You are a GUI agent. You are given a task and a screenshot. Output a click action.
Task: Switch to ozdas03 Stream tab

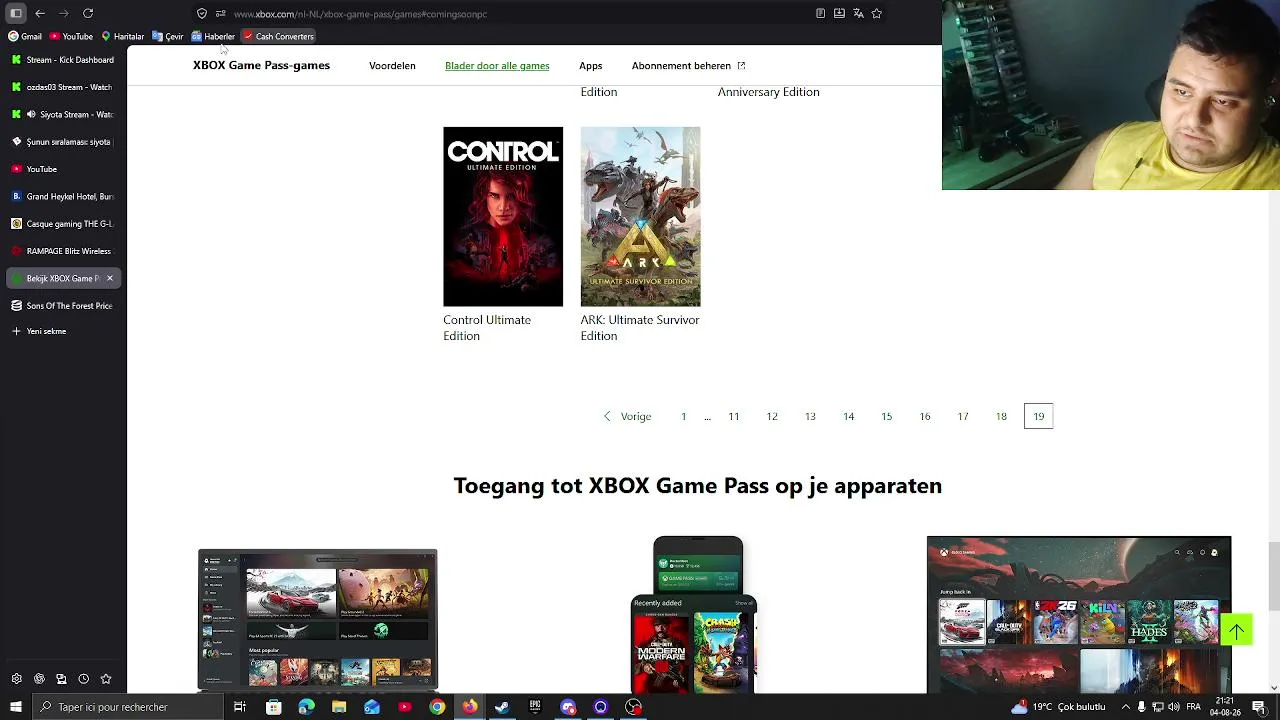click(63, 87)
